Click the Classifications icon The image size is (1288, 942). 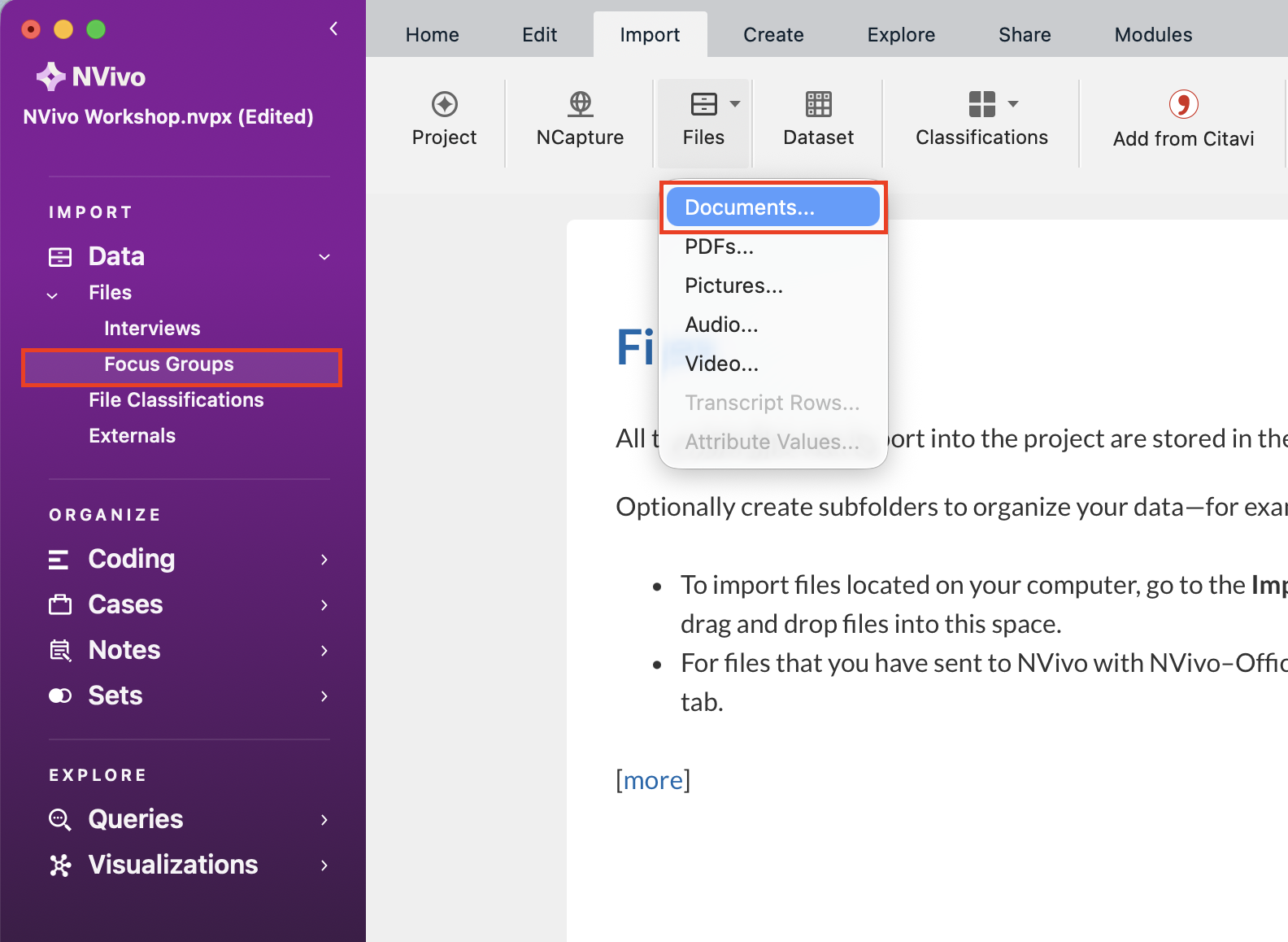click(x=981, y=104)
